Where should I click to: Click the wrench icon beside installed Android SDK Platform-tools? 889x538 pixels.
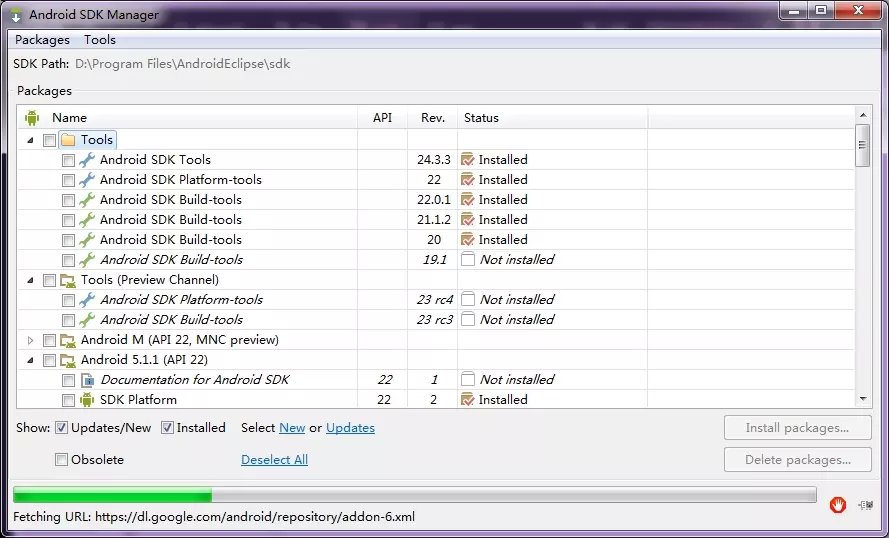(x=87, y=180)
